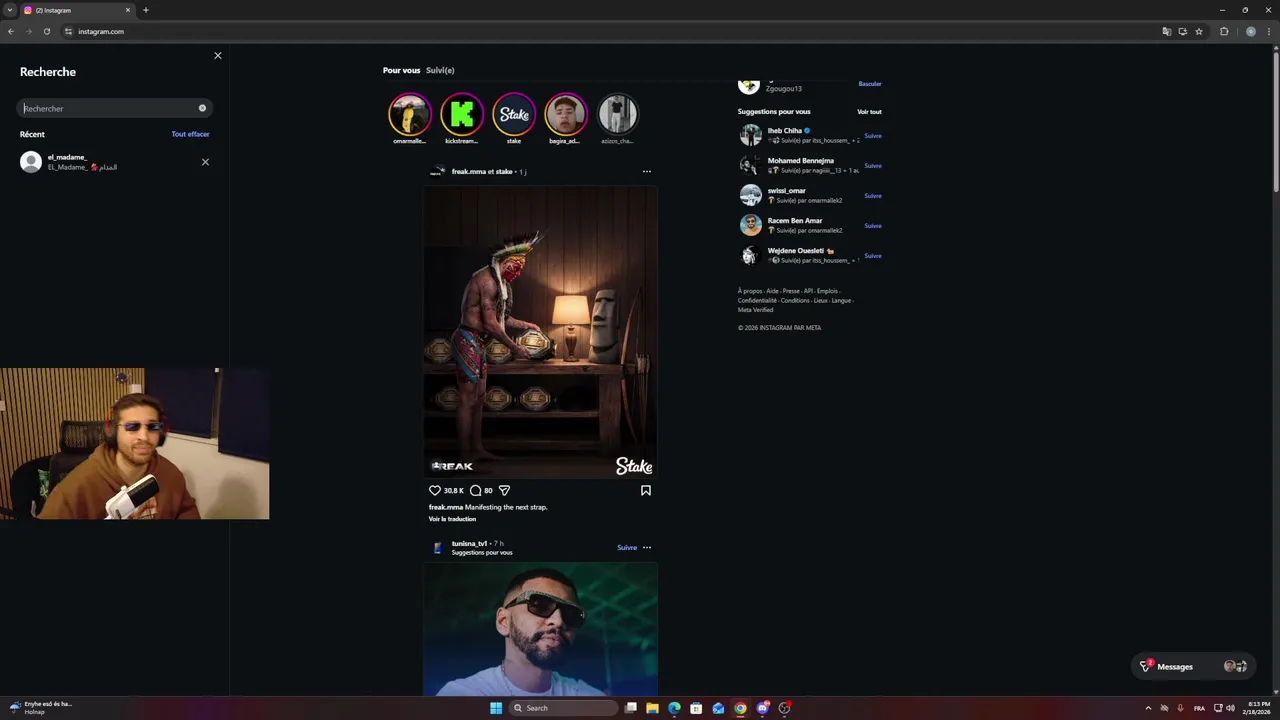Image resolution: width=1280 pixels, height=720 pixels.
Task: Click Basculer to switch account
Action: point(870,84)
